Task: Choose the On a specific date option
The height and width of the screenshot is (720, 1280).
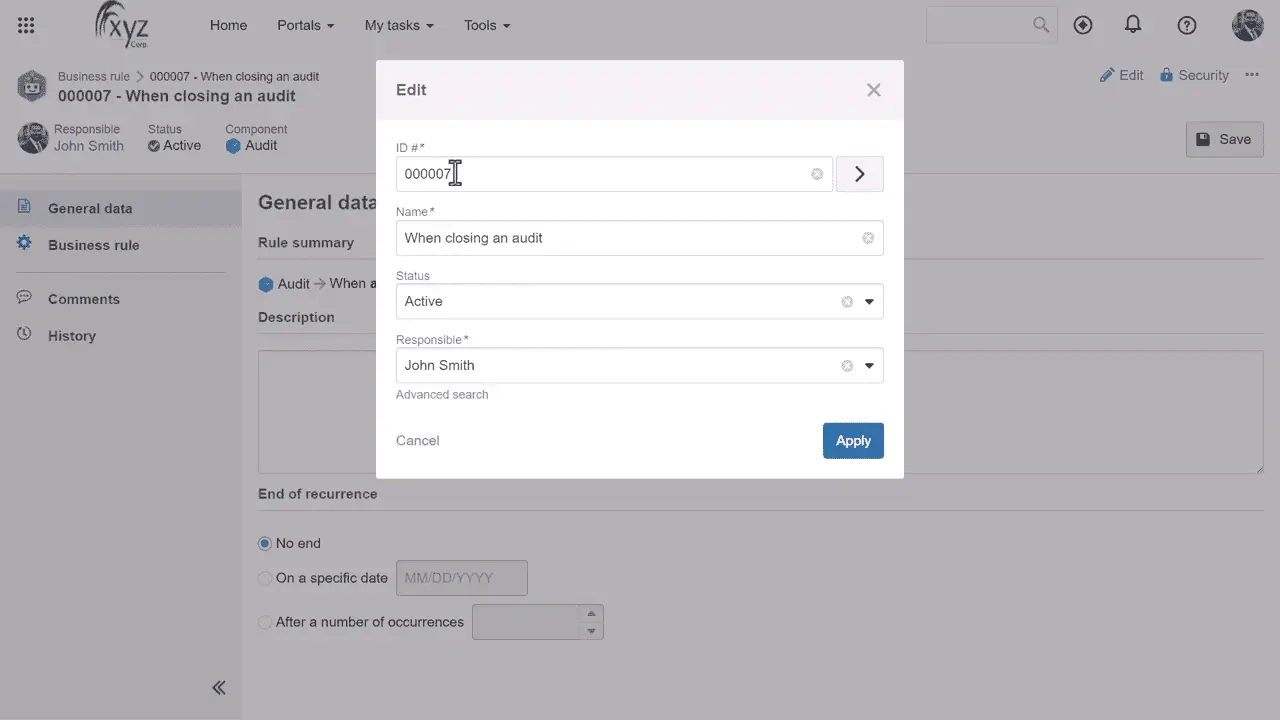Action: click(x=264, y=578)
